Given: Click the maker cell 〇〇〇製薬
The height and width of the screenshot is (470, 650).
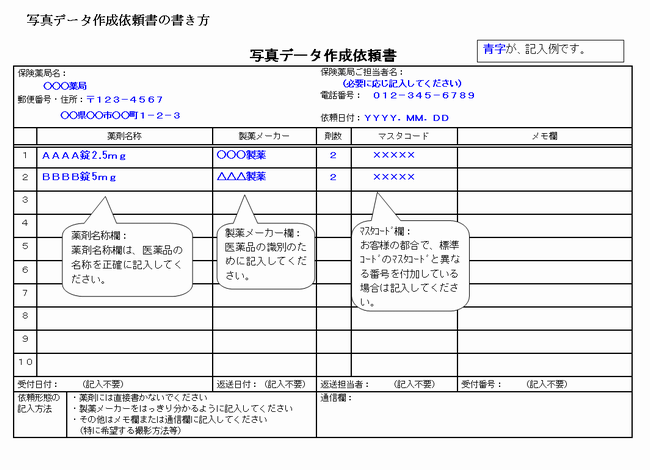Looking at the screenshot, I should tap(241, 156).
